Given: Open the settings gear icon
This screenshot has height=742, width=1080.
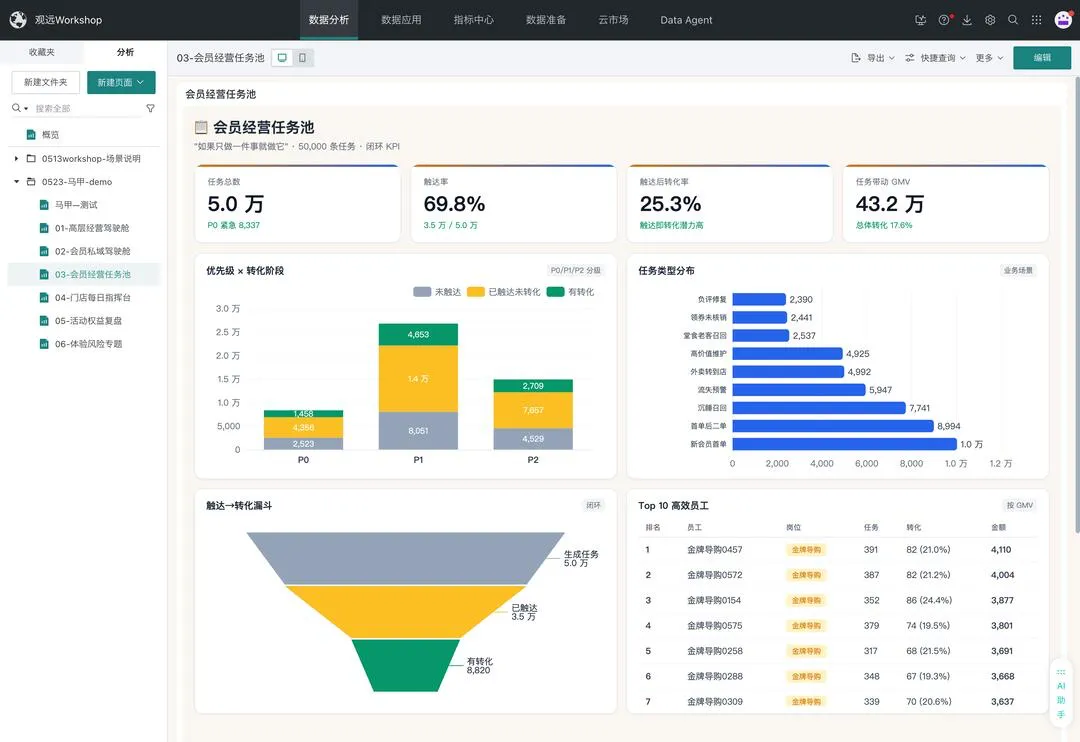Looking at the screenshot, I should coord(990,20).
